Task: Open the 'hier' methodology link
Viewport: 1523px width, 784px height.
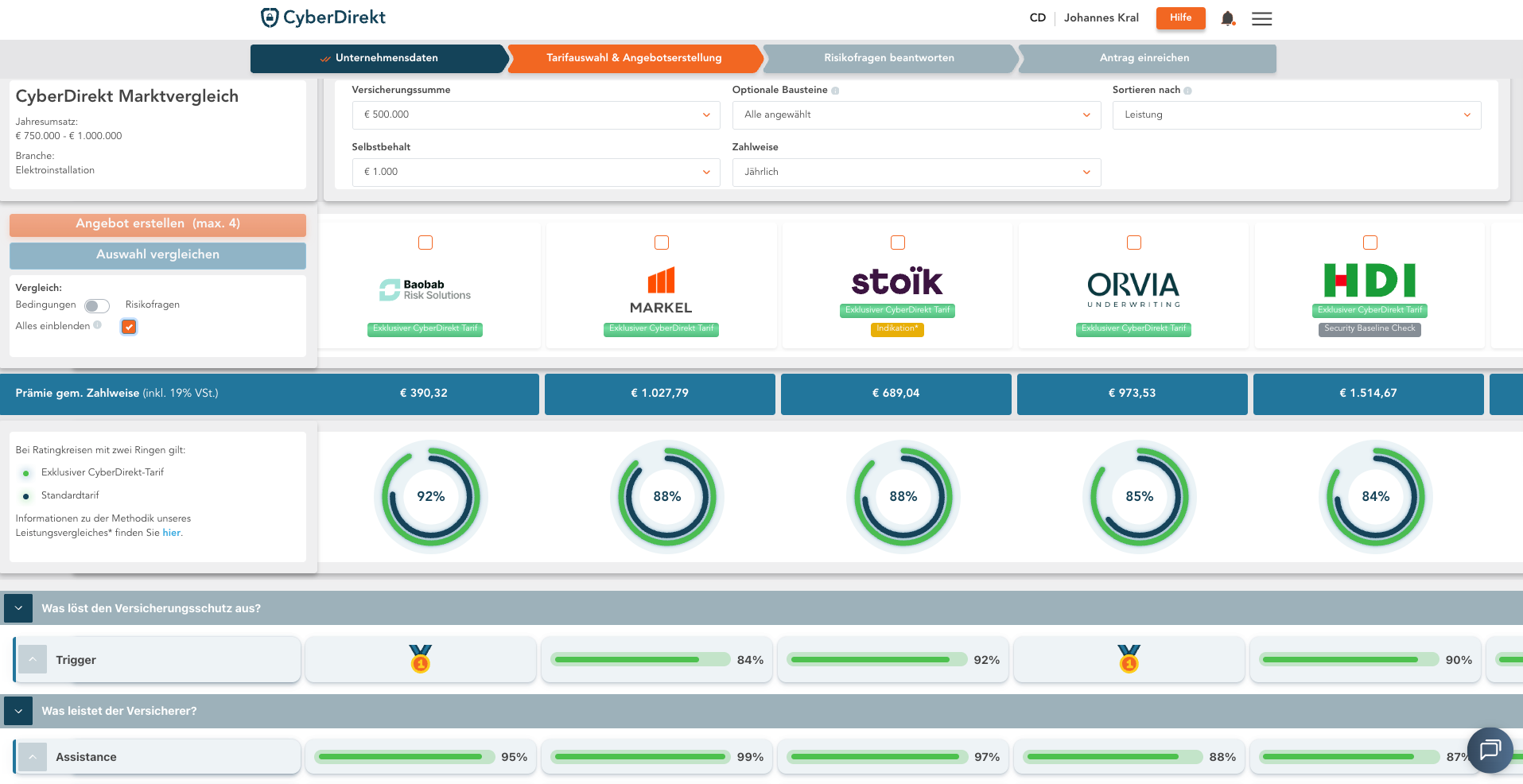Action: [172, 533]
